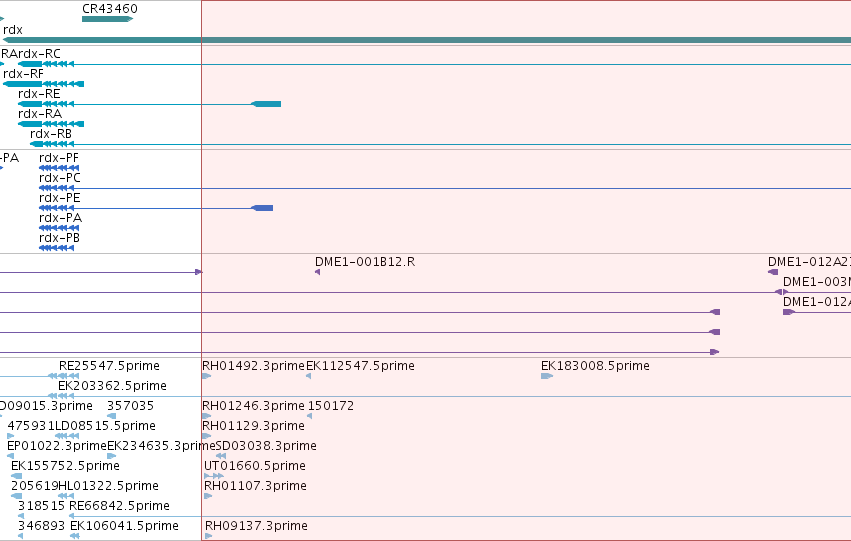Click the UT01660.5prime EST label
This screenshot has width=851, height=541.
(x=255, y=467)
